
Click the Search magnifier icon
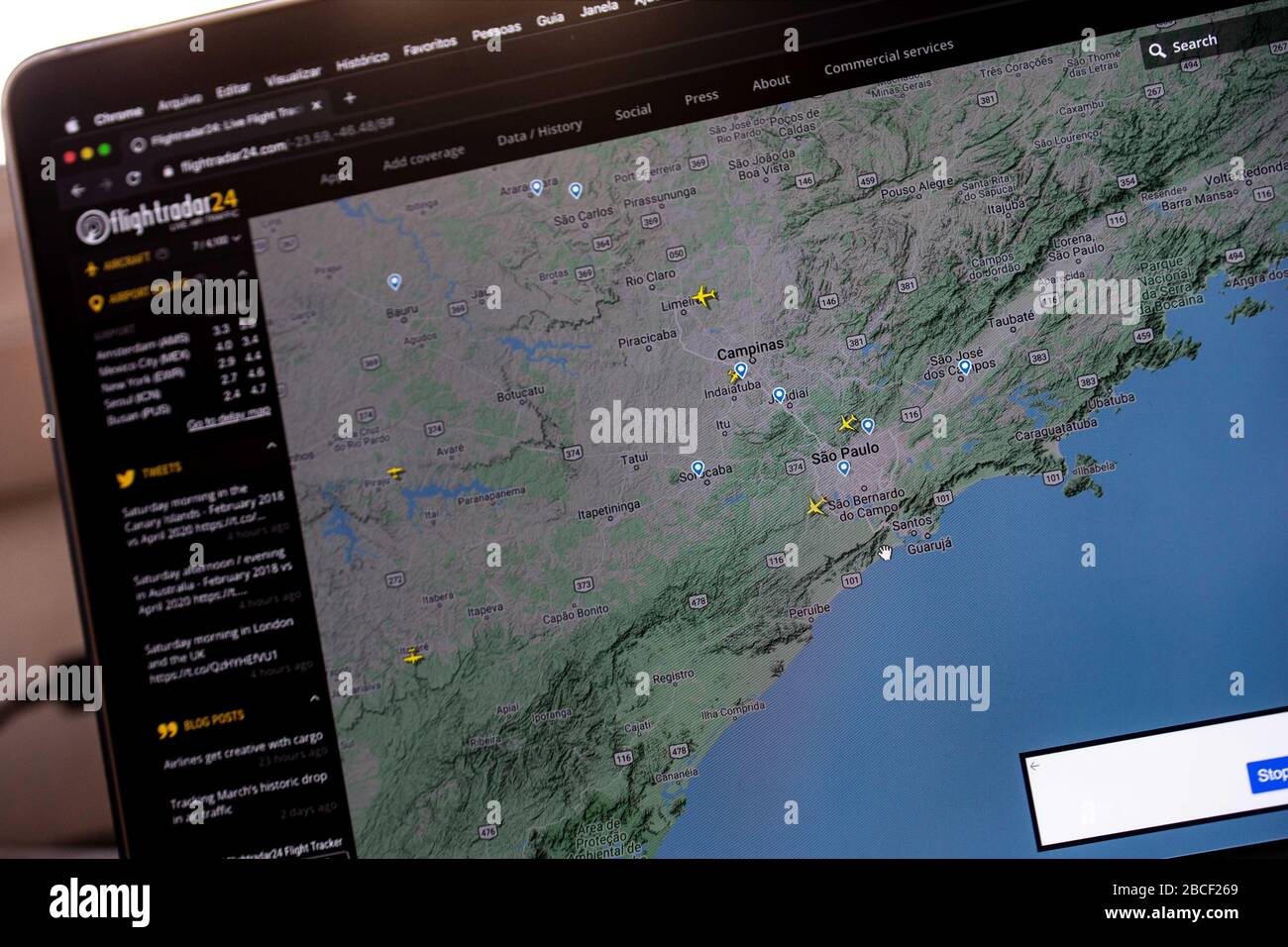[1155, 51]
